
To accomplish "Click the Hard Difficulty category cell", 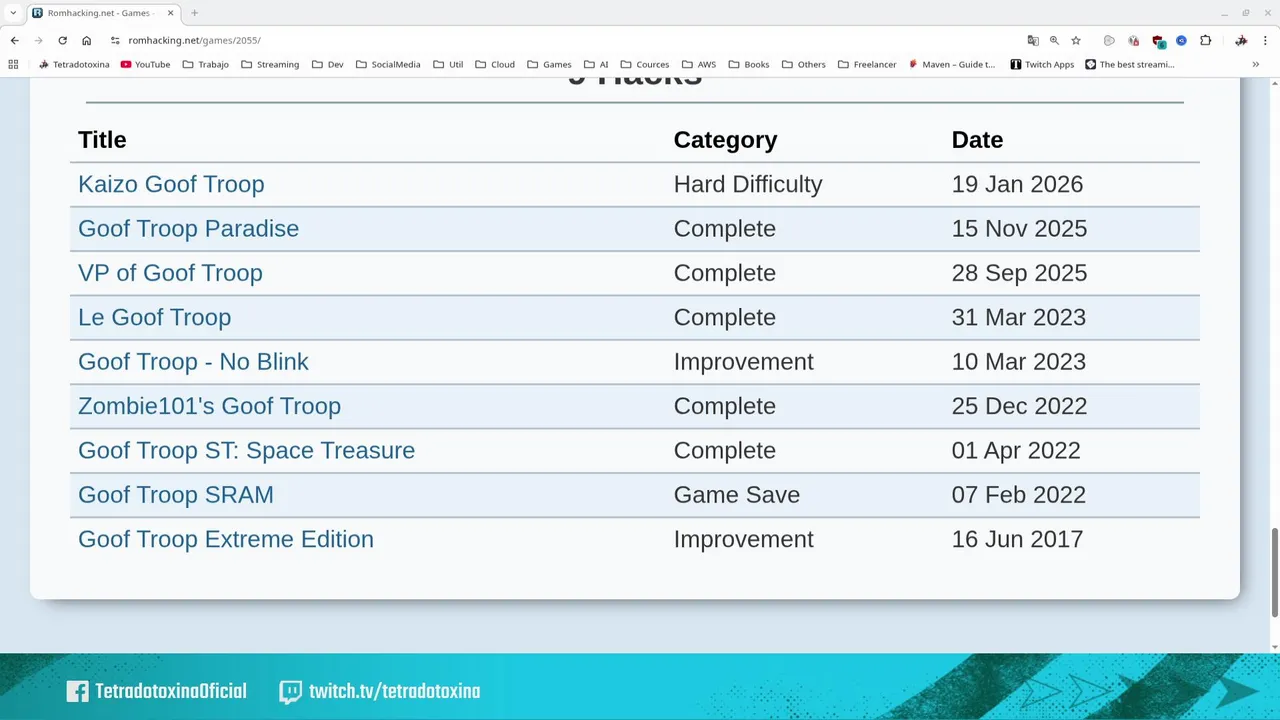I will click(x=748, y=184).
